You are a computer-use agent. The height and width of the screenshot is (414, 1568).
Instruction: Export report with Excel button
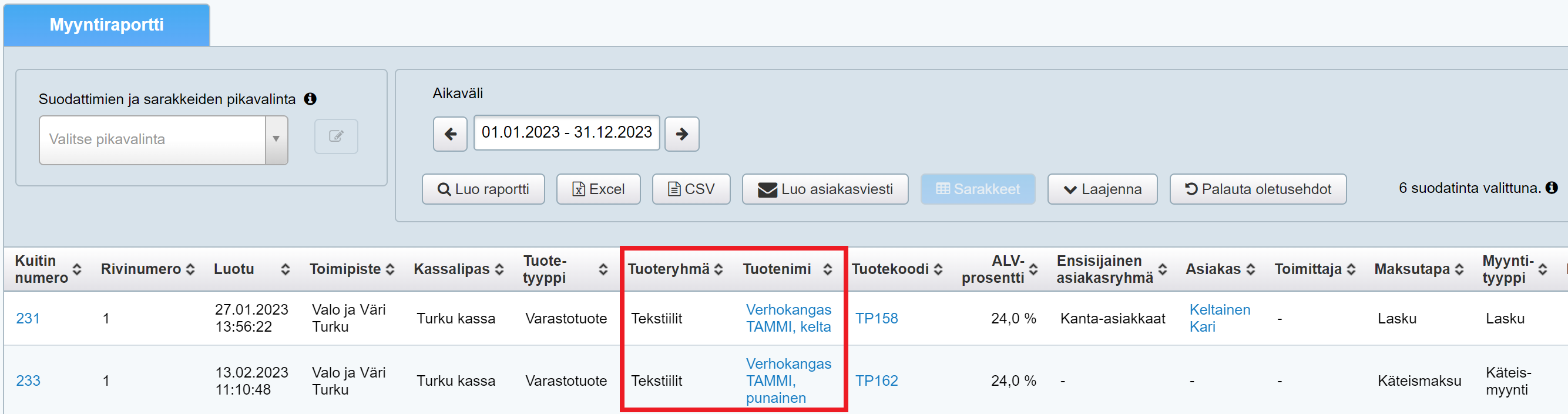pos(598,189)
